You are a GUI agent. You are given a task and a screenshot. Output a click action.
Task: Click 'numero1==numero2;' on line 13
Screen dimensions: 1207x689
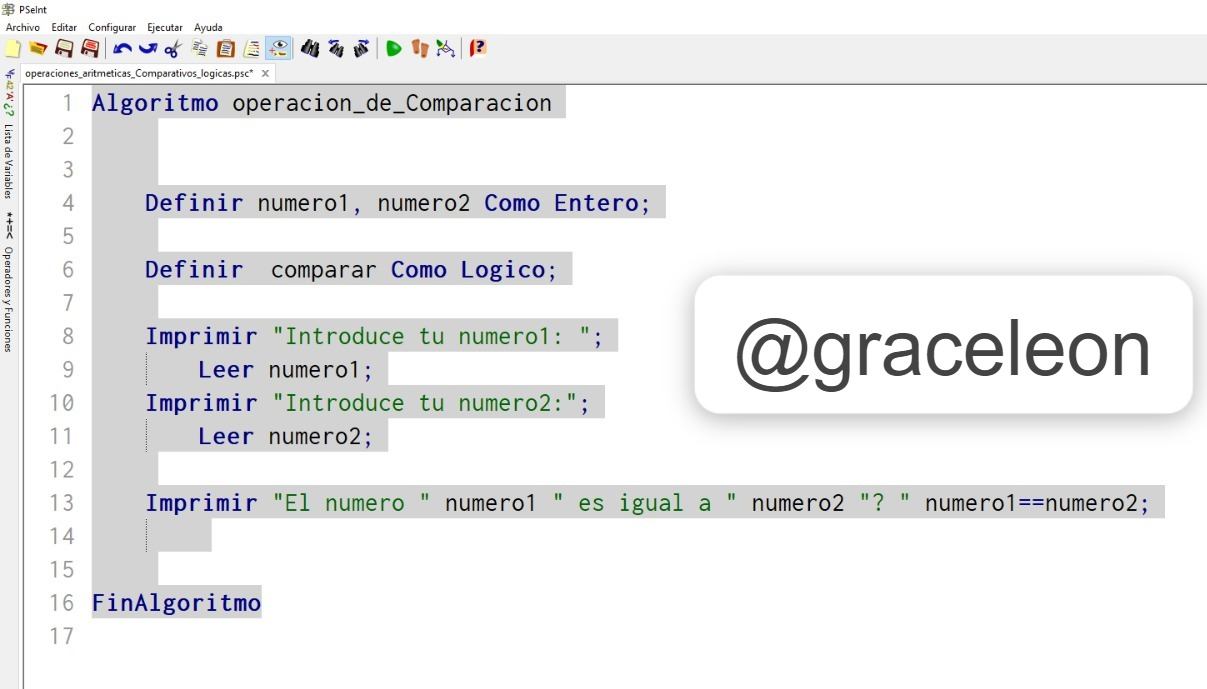(1038, 503)
